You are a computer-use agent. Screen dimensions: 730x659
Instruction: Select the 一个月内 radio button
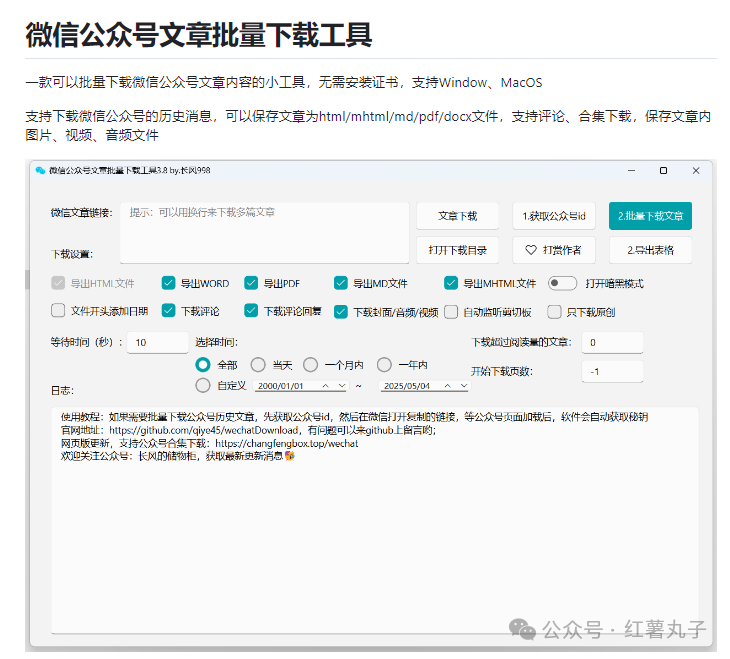(311, 365)
